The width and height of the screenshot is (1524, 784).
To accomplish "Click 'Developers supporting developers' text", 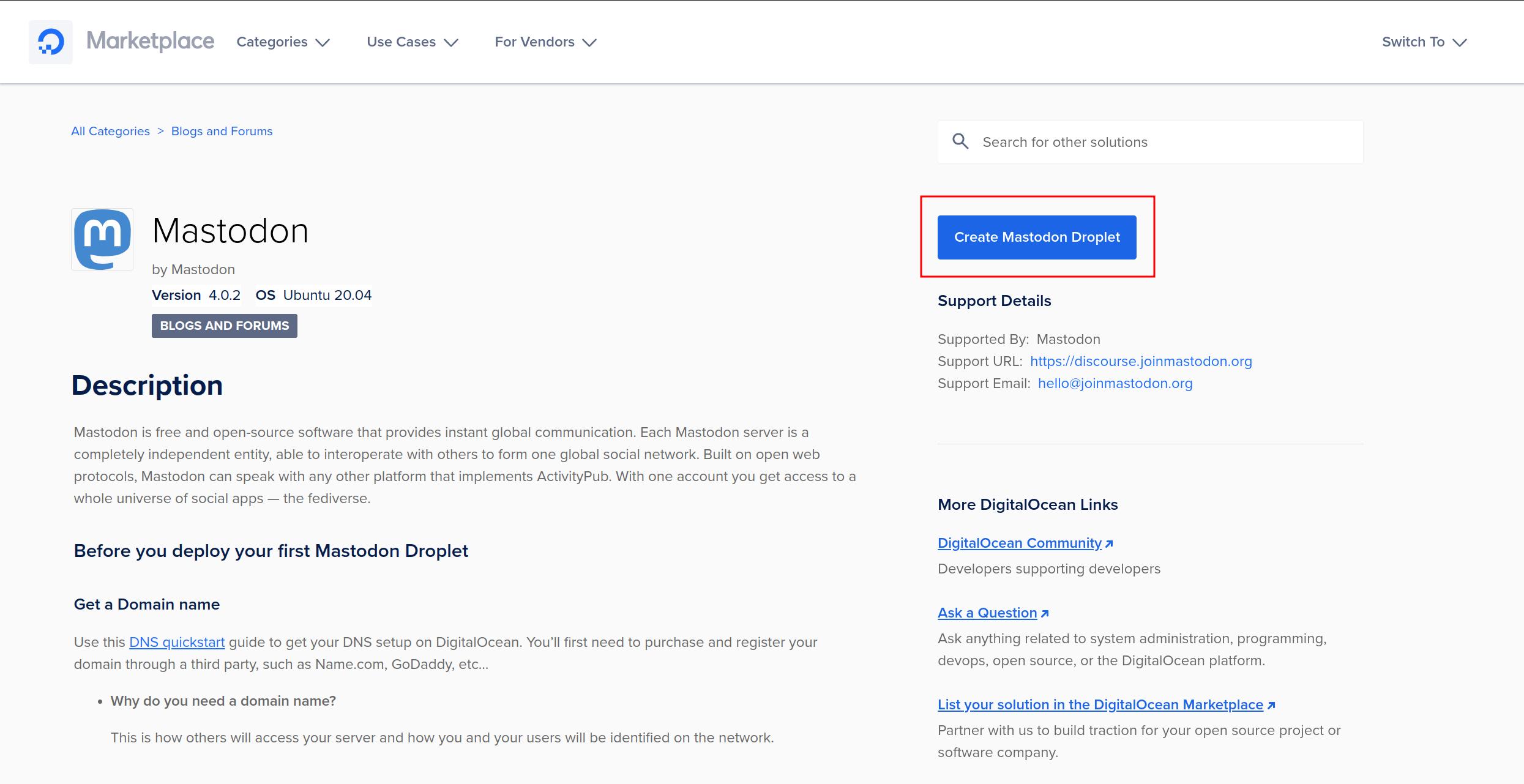I will 1049,569.
